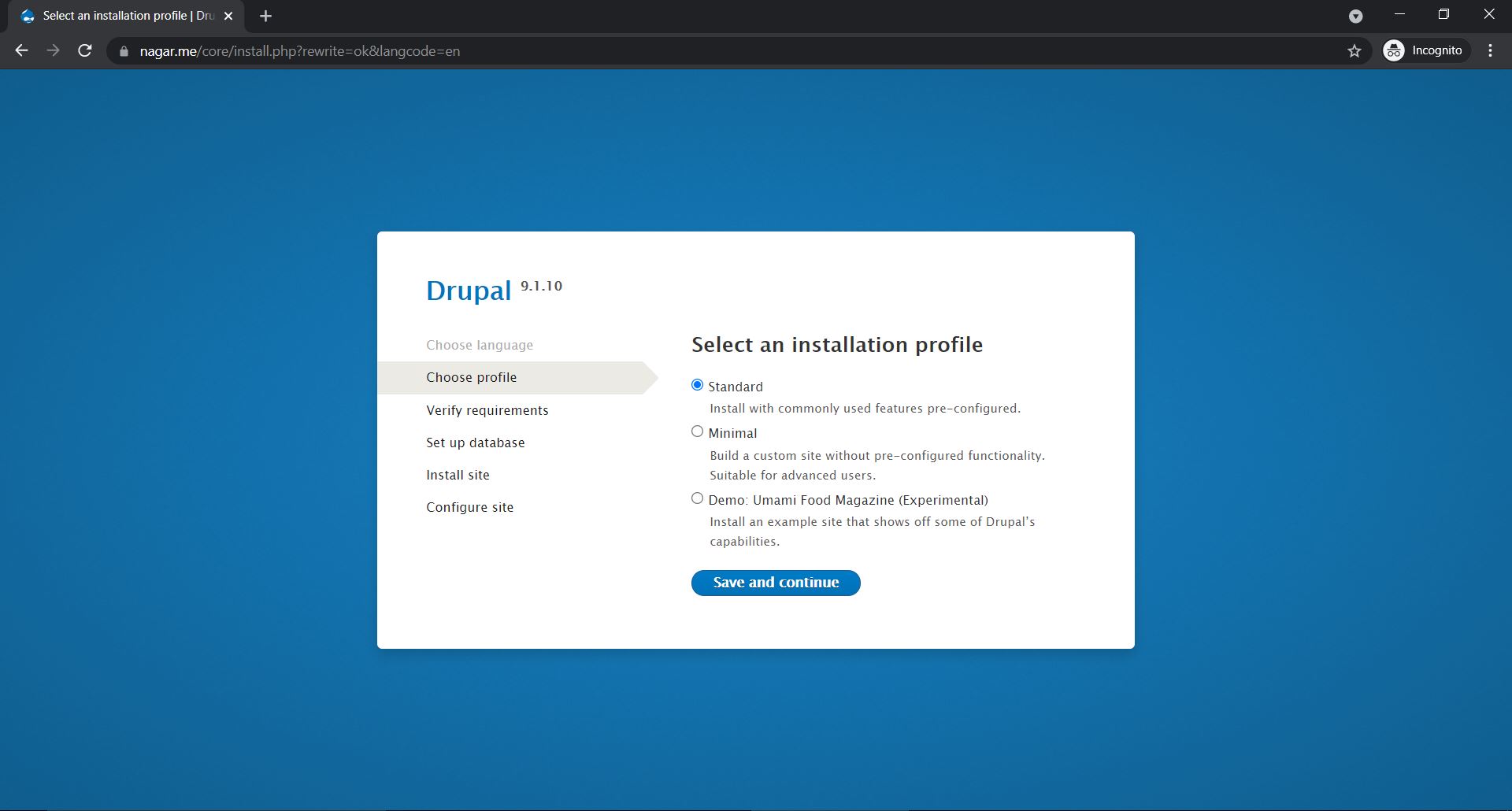Screen dimensions: 1512x811
Task: Reload the current page
Action: (84, 50)
